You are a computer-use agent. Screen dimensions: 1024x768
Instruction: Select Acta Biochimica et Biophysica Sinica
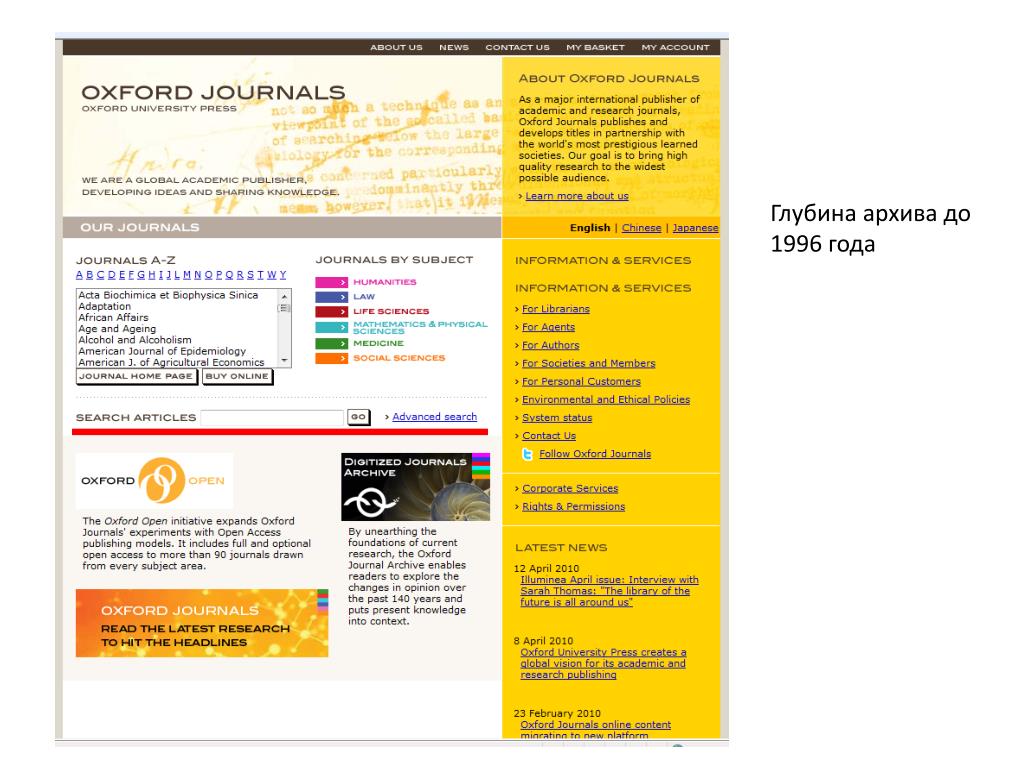(x=168, y=295)
